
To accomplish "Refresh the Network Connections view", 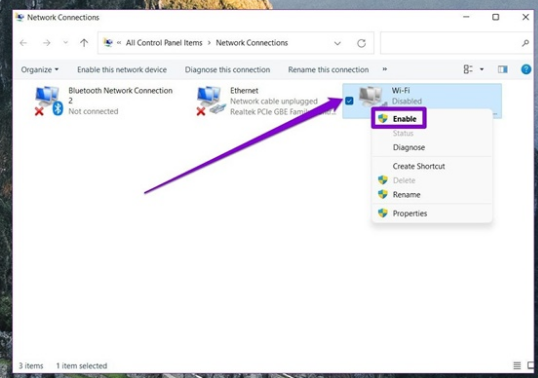I will (361, 43).
